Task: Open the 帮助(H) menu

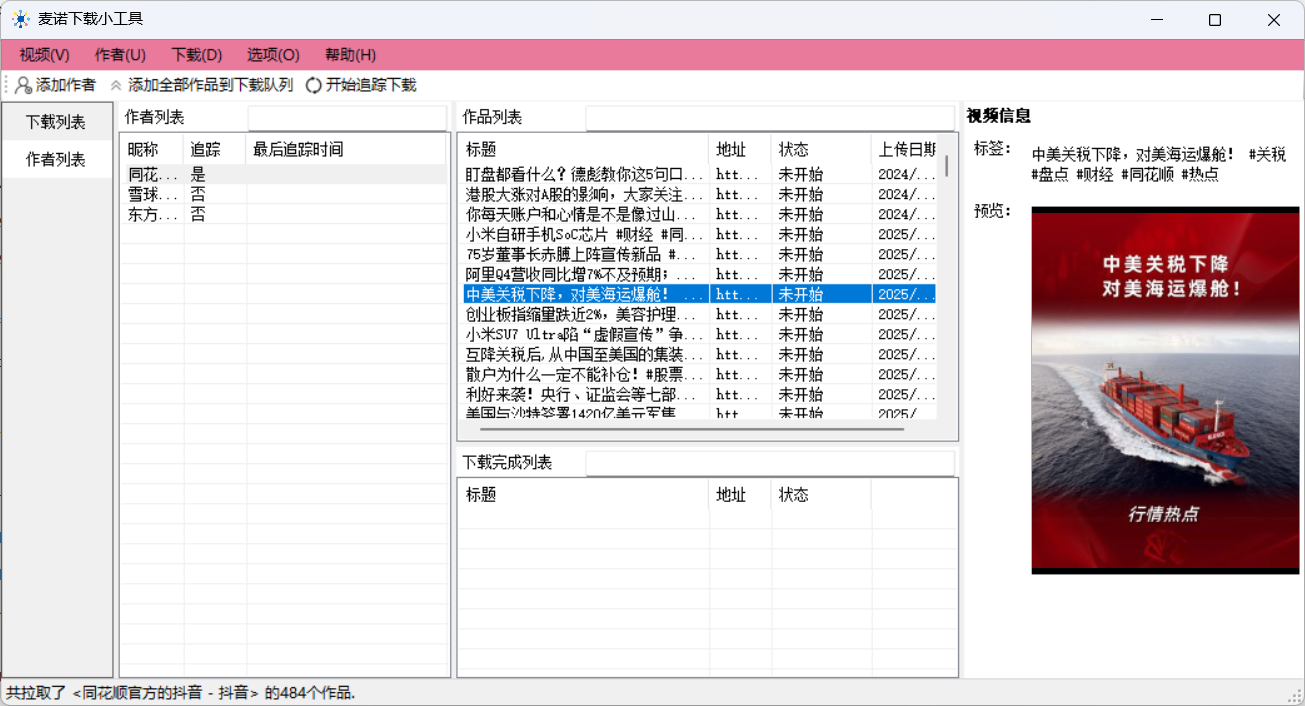Action: point(351,55)
